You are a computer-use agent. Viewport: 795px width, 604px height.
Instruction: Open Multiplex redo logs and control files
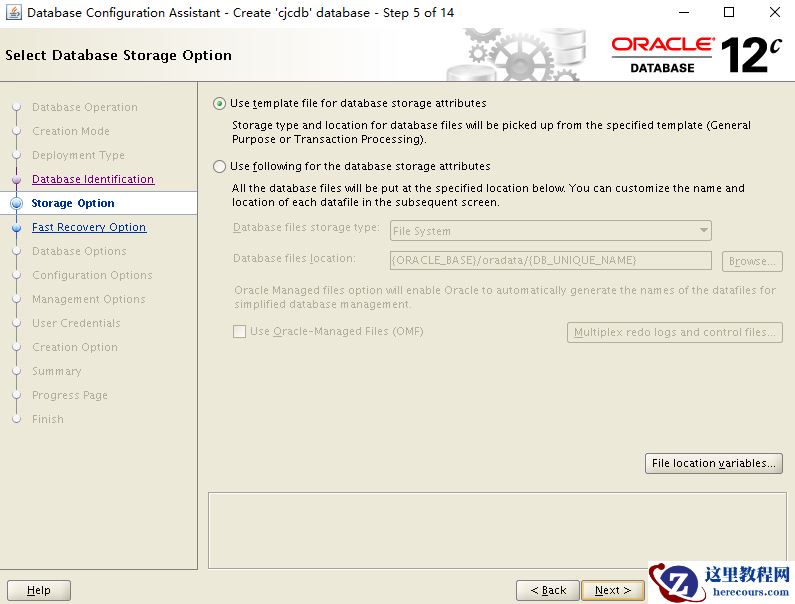[x=674, y=332]
